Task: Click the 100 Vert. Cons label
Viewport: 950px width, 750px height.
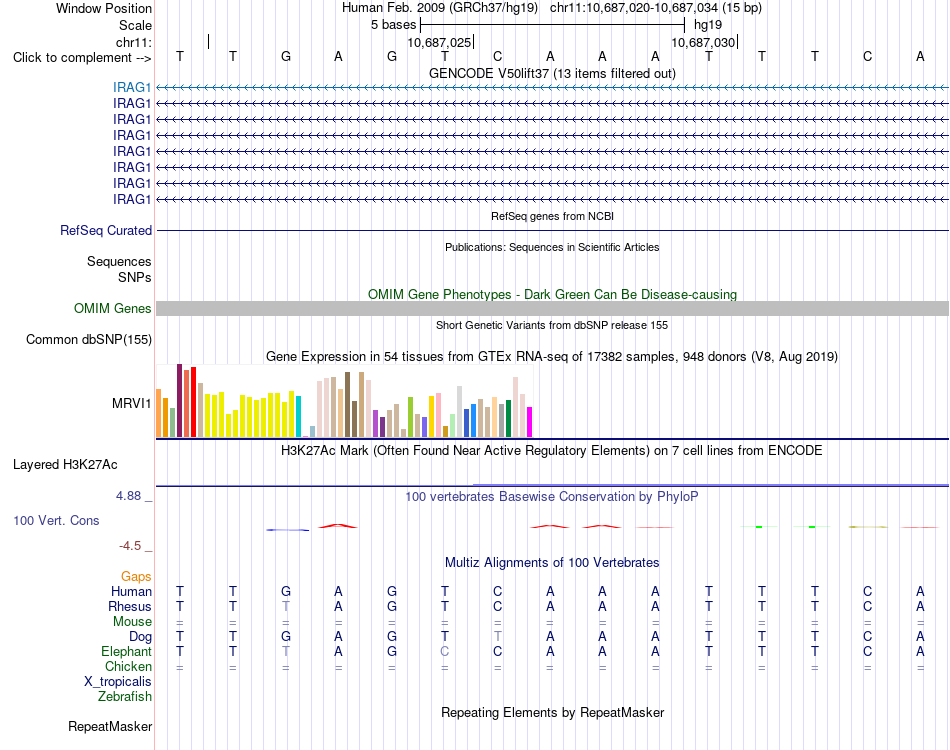Action: coord(56,520)
